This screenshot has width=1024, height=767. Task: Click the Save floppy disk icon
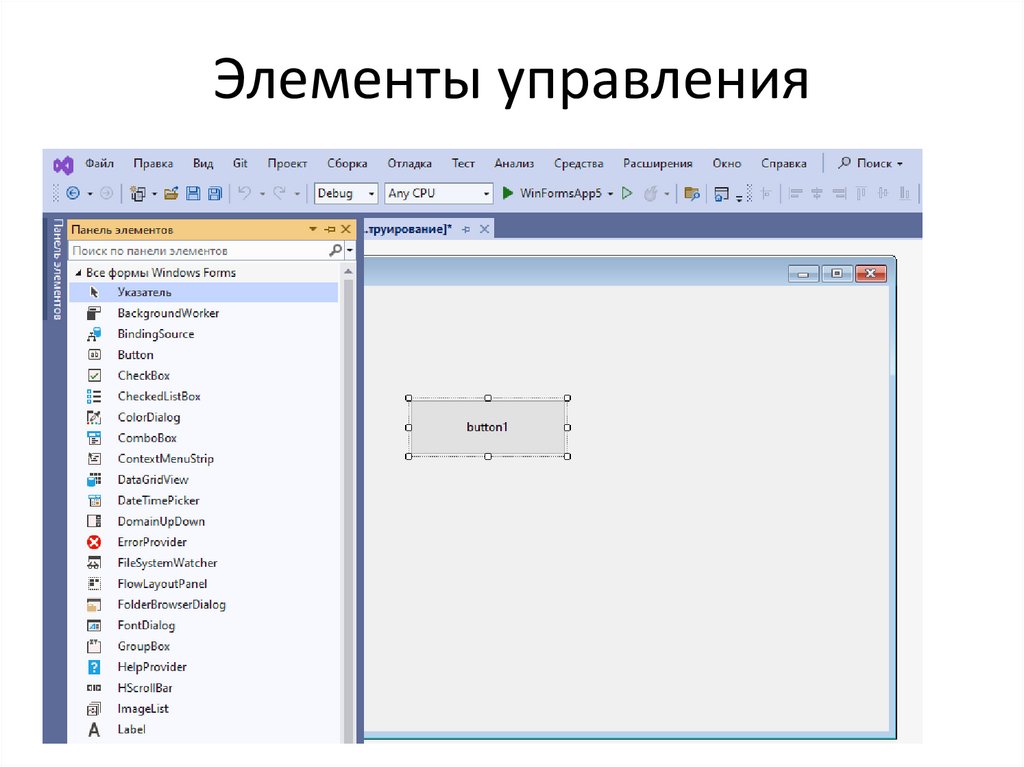tap(193, 193)
